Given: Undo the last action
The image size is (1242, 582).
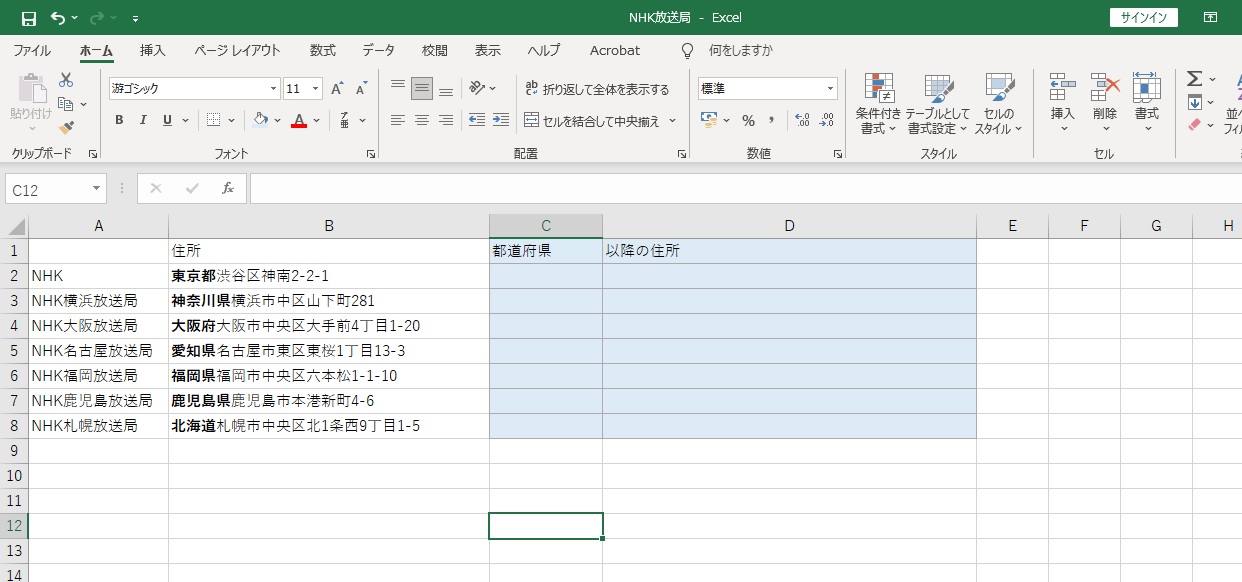Looking at the screenshot, I should [58, 18].
